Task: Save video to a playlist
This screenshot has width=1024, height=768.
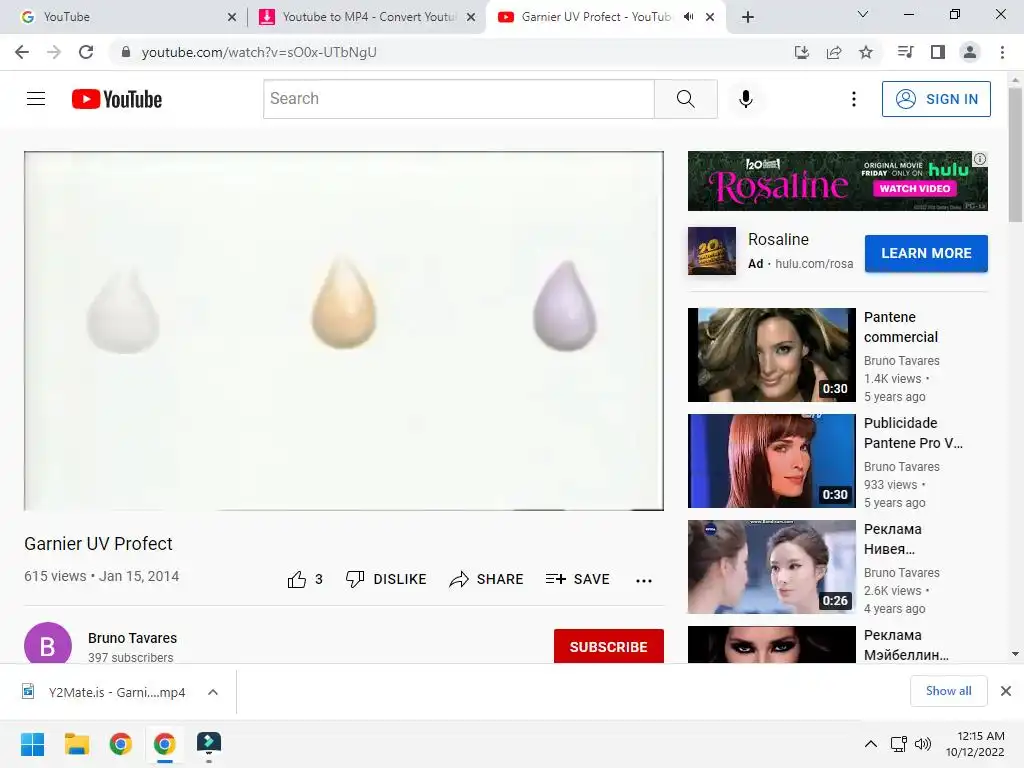Action: (x=578, y=579)
